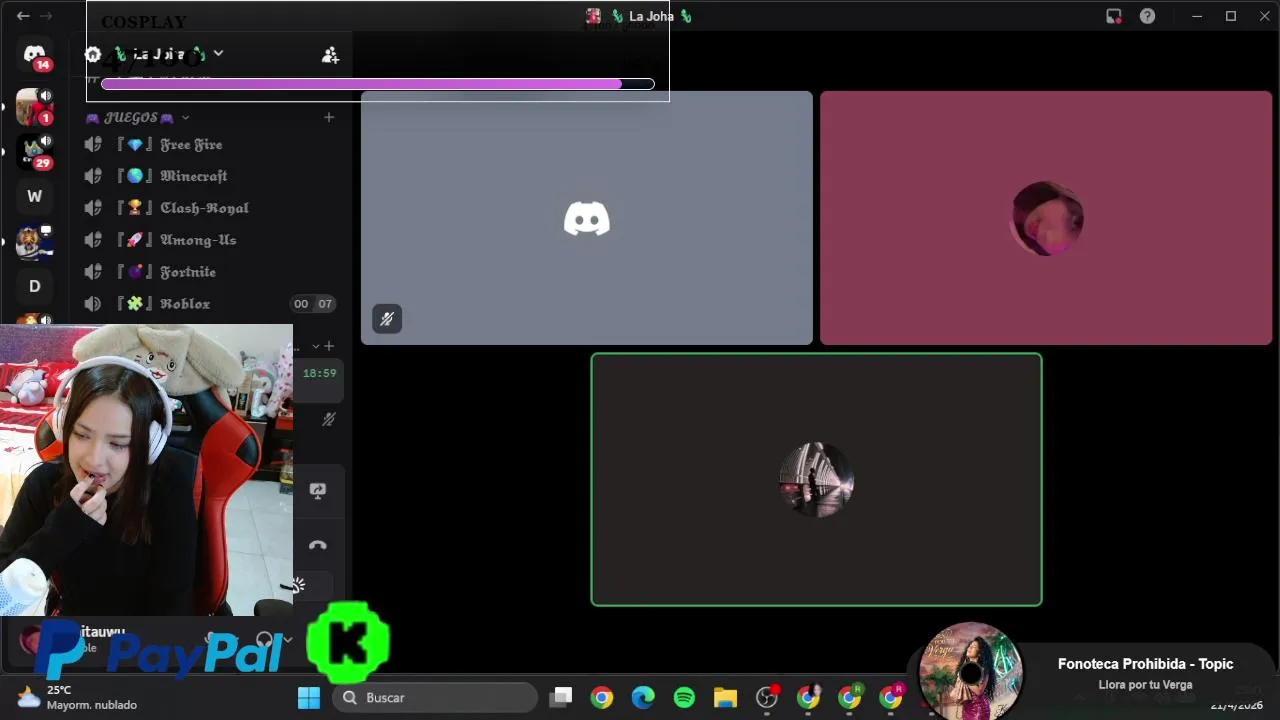The width and height of the screenshot is (1280, 720).
Task: Click the Buscar taskbar search box
Action: tap(434, 698)
